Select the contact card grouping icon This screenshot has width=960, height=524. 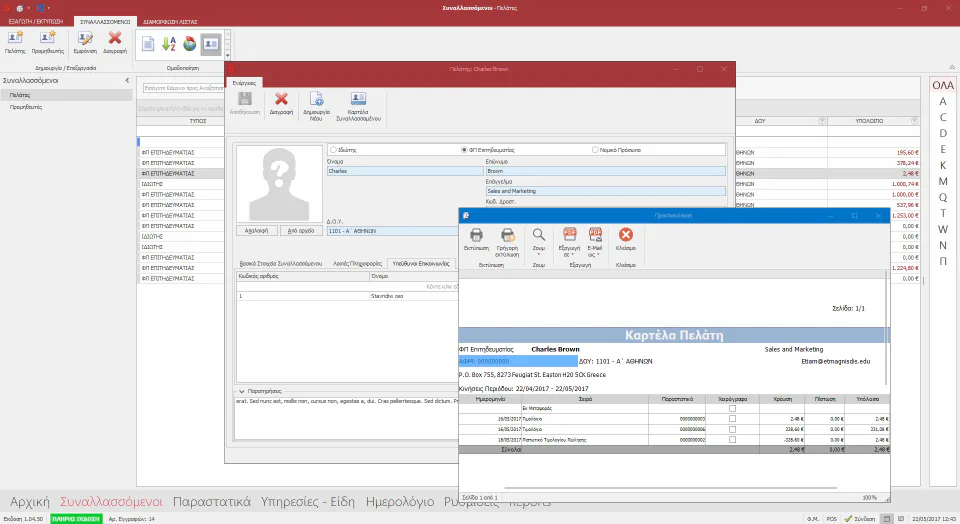[211, 44]
